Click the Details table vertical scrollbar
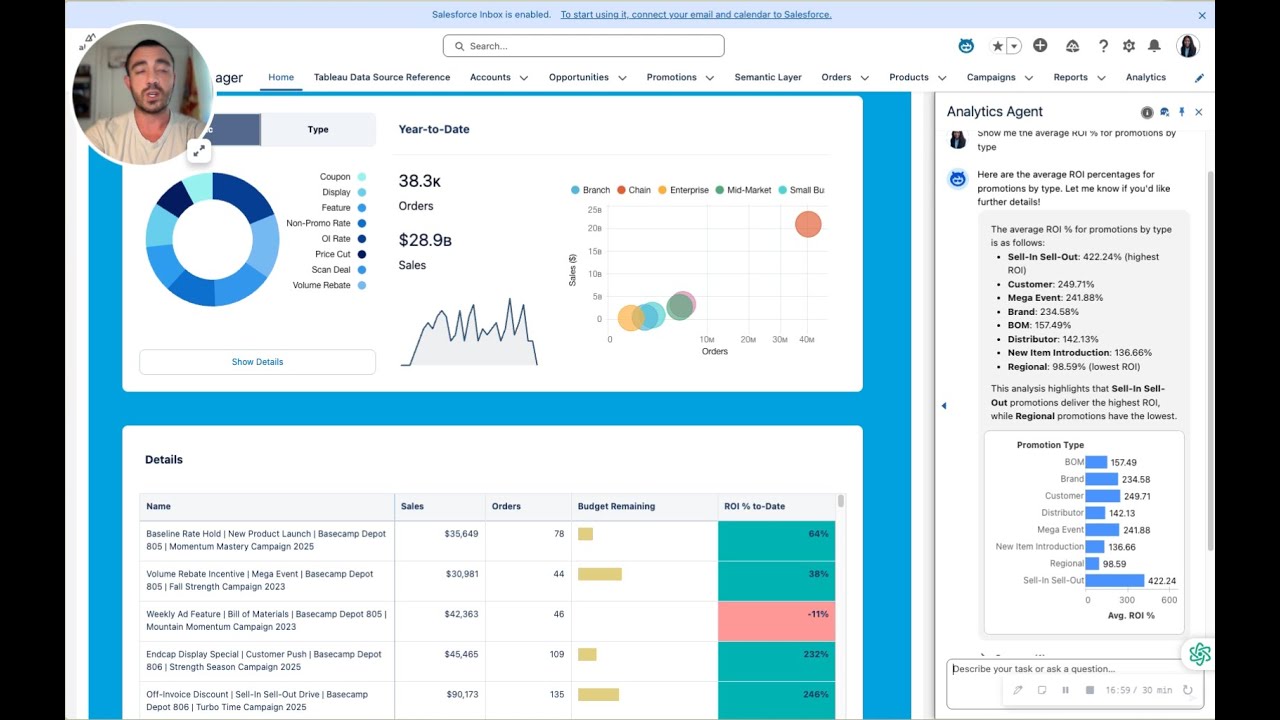This screenshot has width=1280, height=720. pyautogui.click(x=841, y=501)
